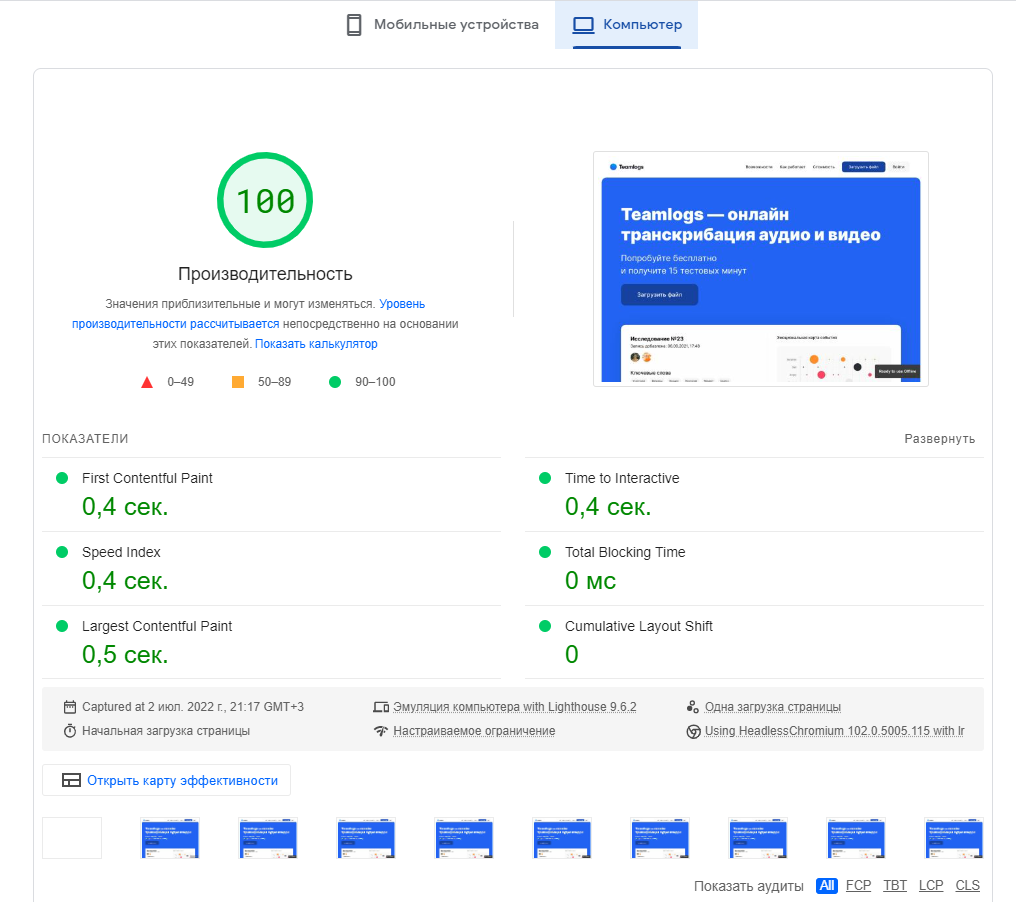1016x902 pixels.
Task: Click the mobile phone icon
Action: pyautogui.click(x=354, y=25)
